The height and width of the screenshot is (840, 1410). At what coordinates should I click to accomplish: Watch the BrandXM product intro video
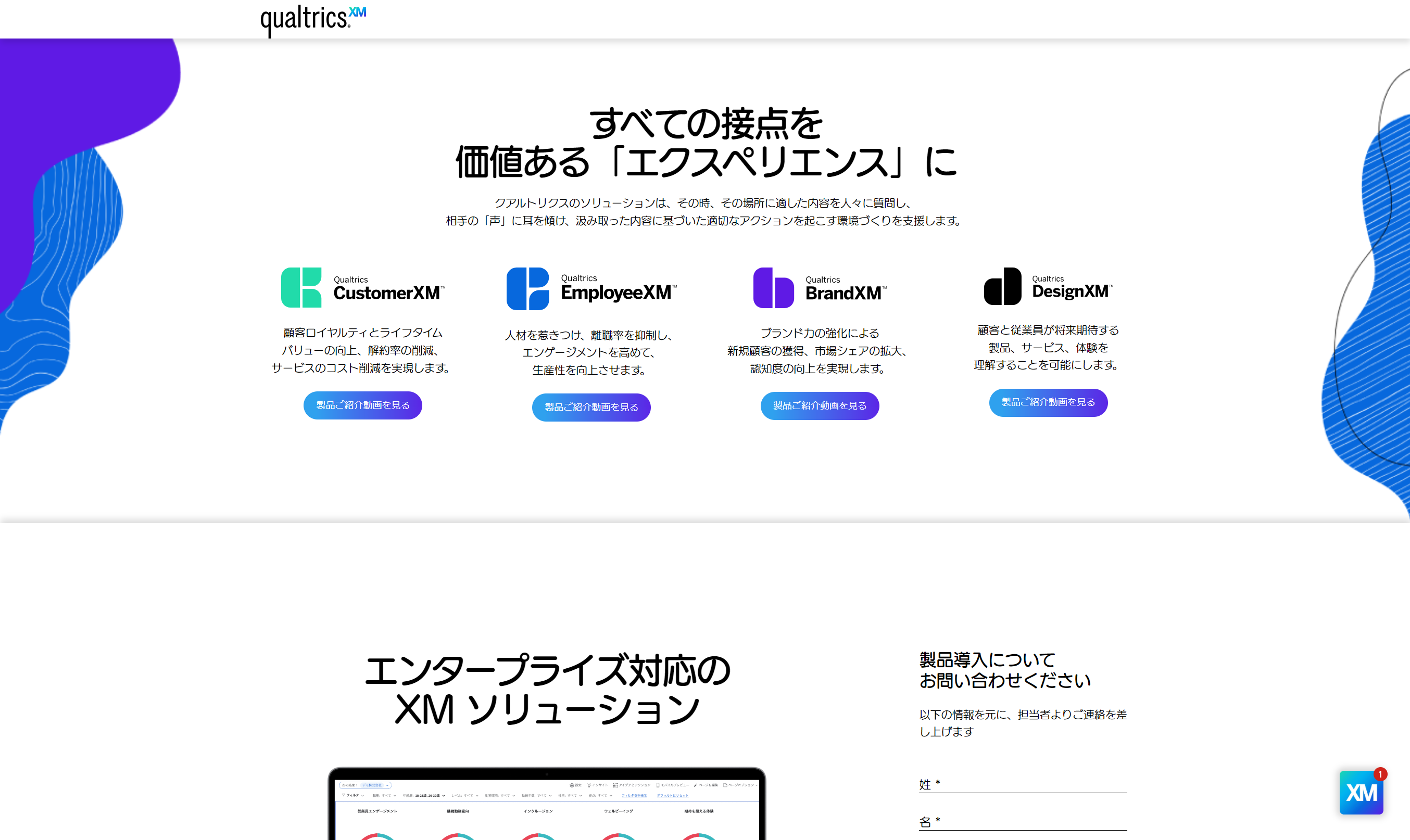pyautogui.click(x=820, y=406)
